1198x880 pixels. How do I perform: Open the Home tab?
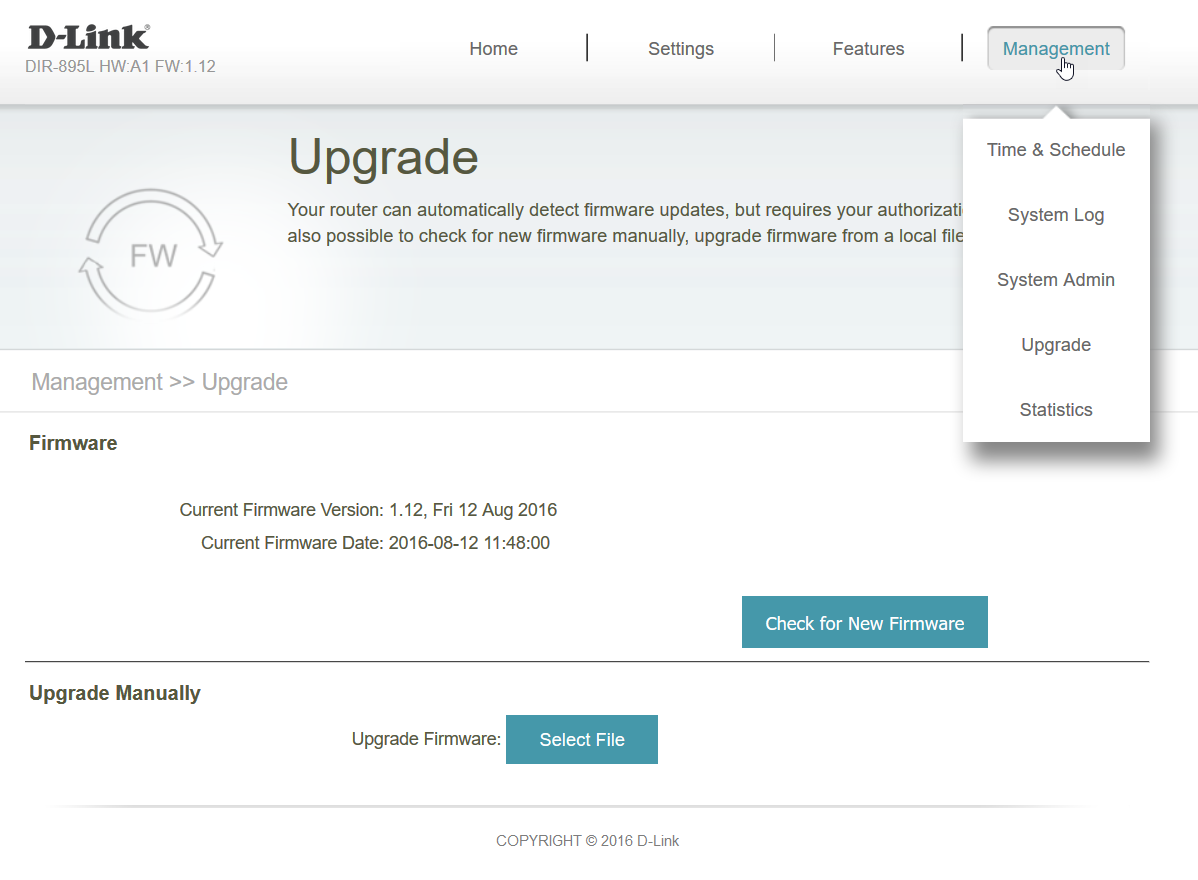tap(493, 49)
